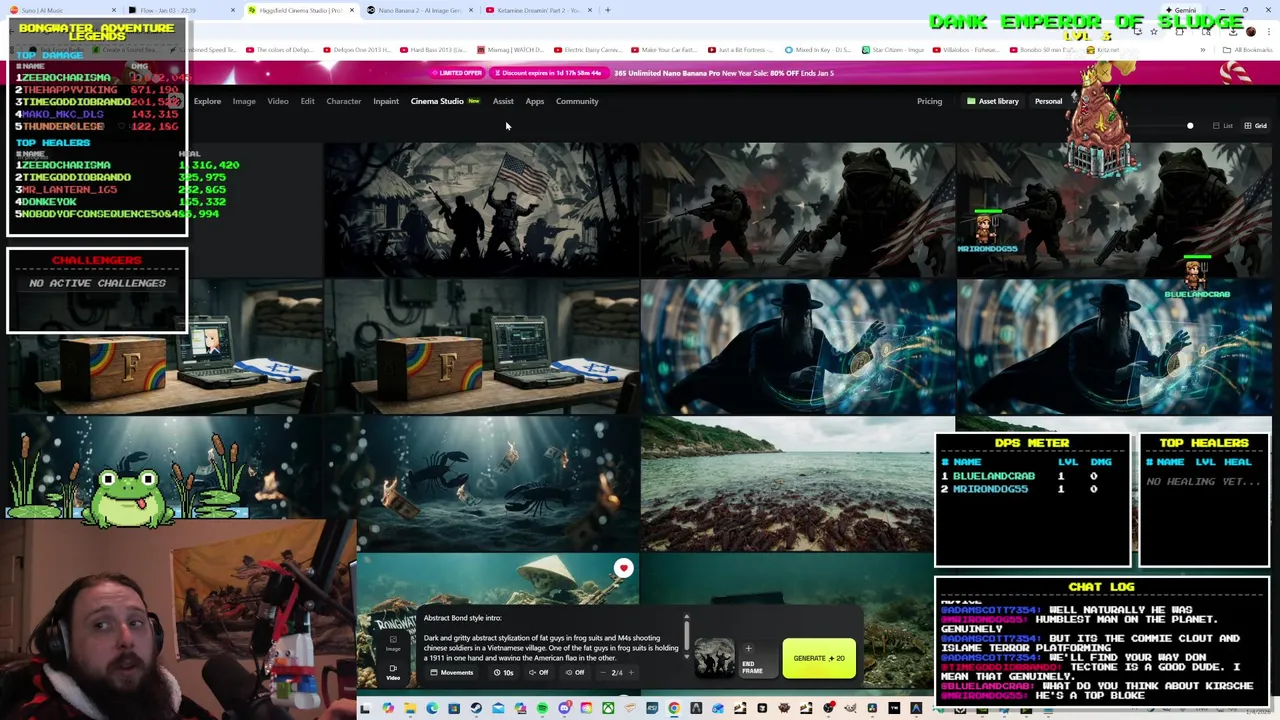Change the 10s duration setting
Image resolution: width=1280 pixels, height=720 pixels.
coord(504,672)
